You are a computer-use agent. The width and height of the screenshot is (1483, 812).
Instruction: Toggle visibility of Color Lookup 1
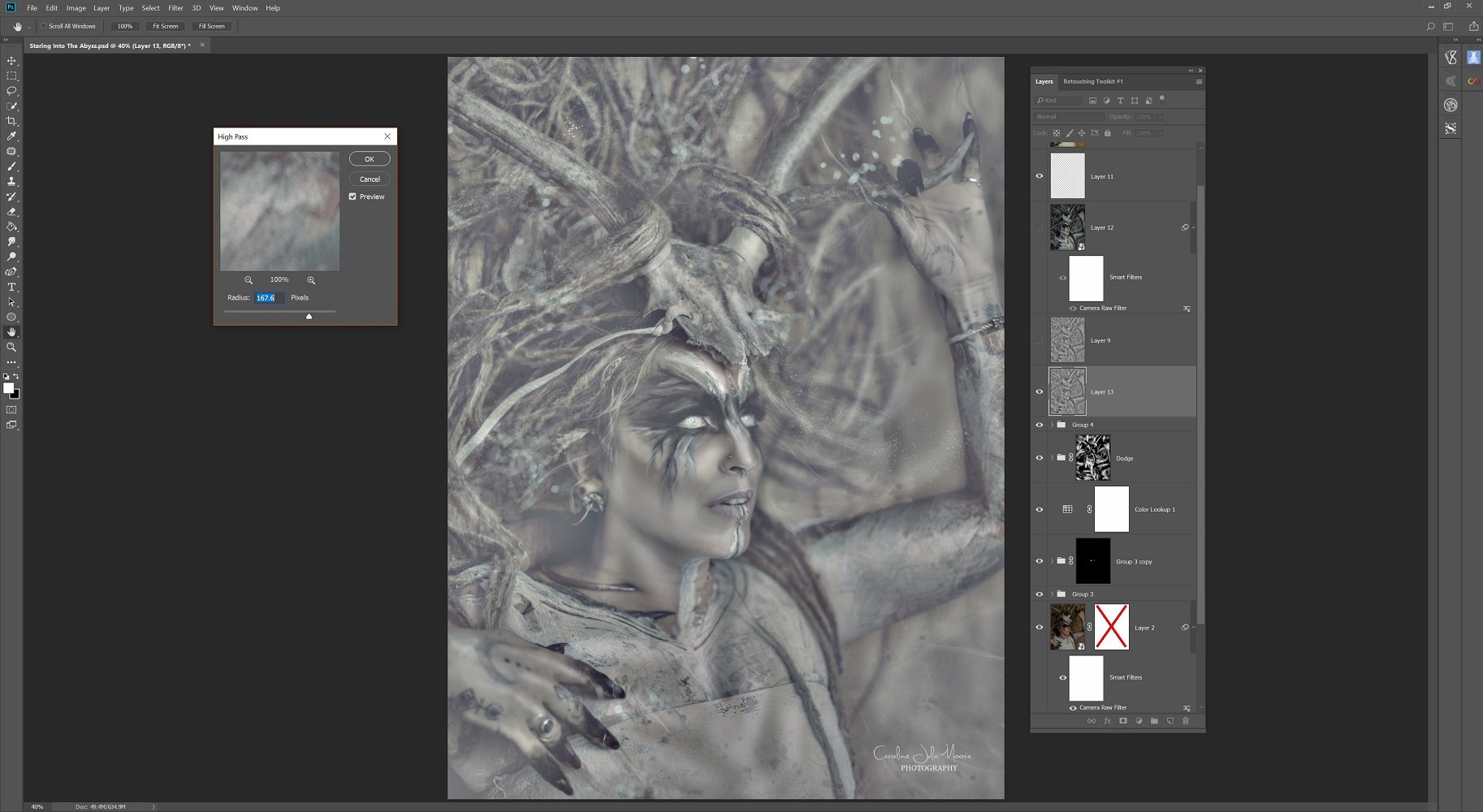(1039, 510)
